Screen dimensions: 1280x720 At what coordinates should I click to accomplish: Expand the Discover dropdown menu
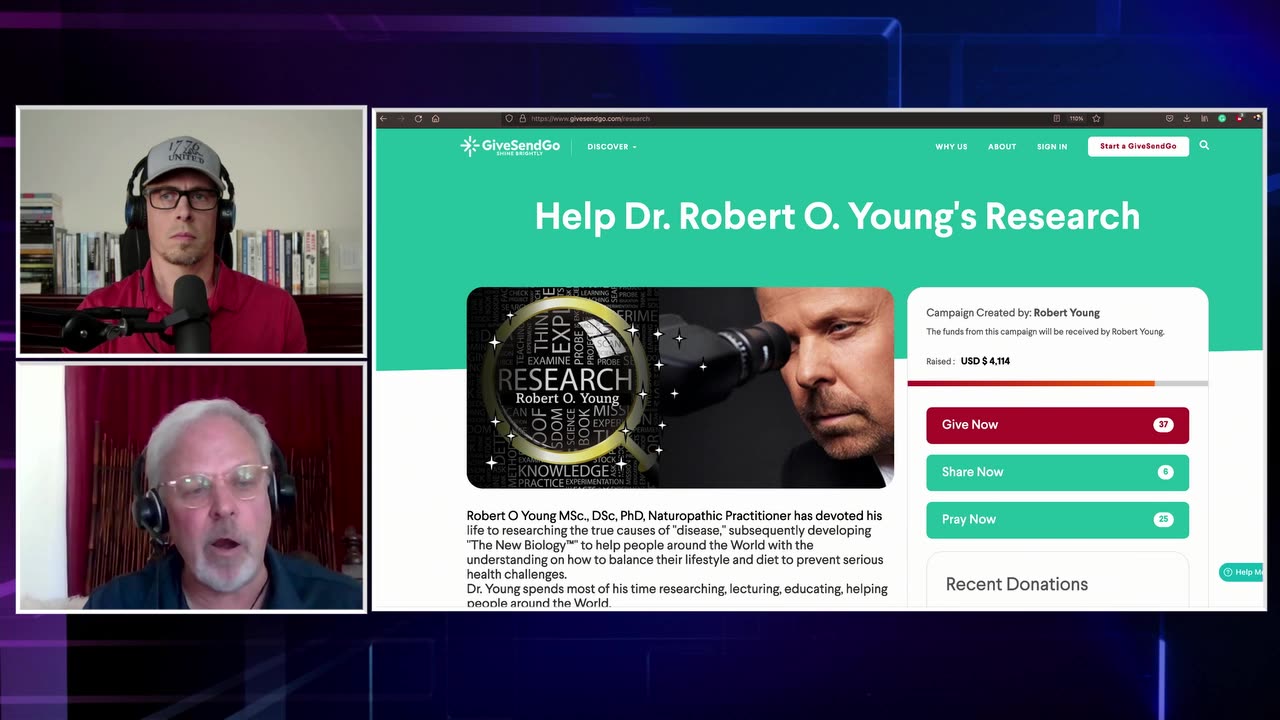pyautogui.click(x=612, y=147)
